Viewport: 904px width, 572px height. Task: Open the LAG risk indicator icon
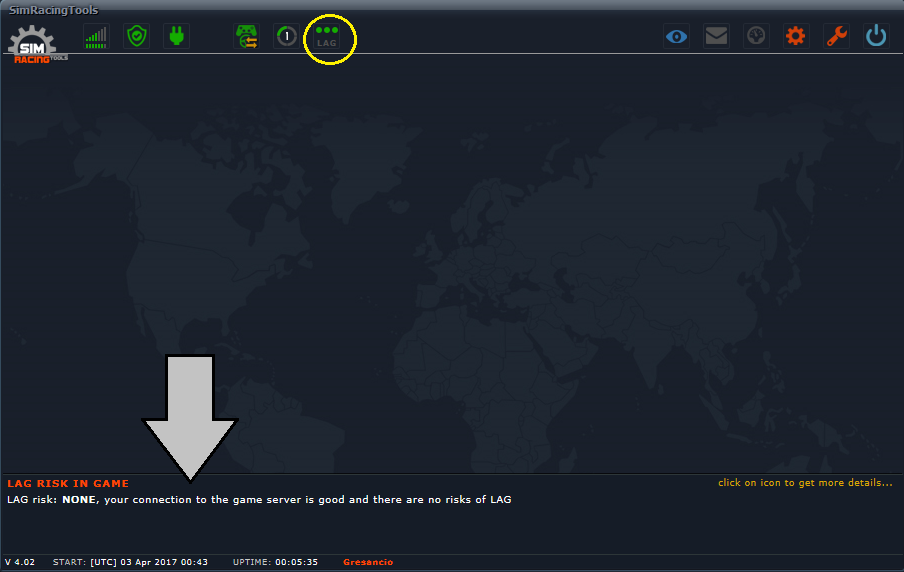[327, 36]
